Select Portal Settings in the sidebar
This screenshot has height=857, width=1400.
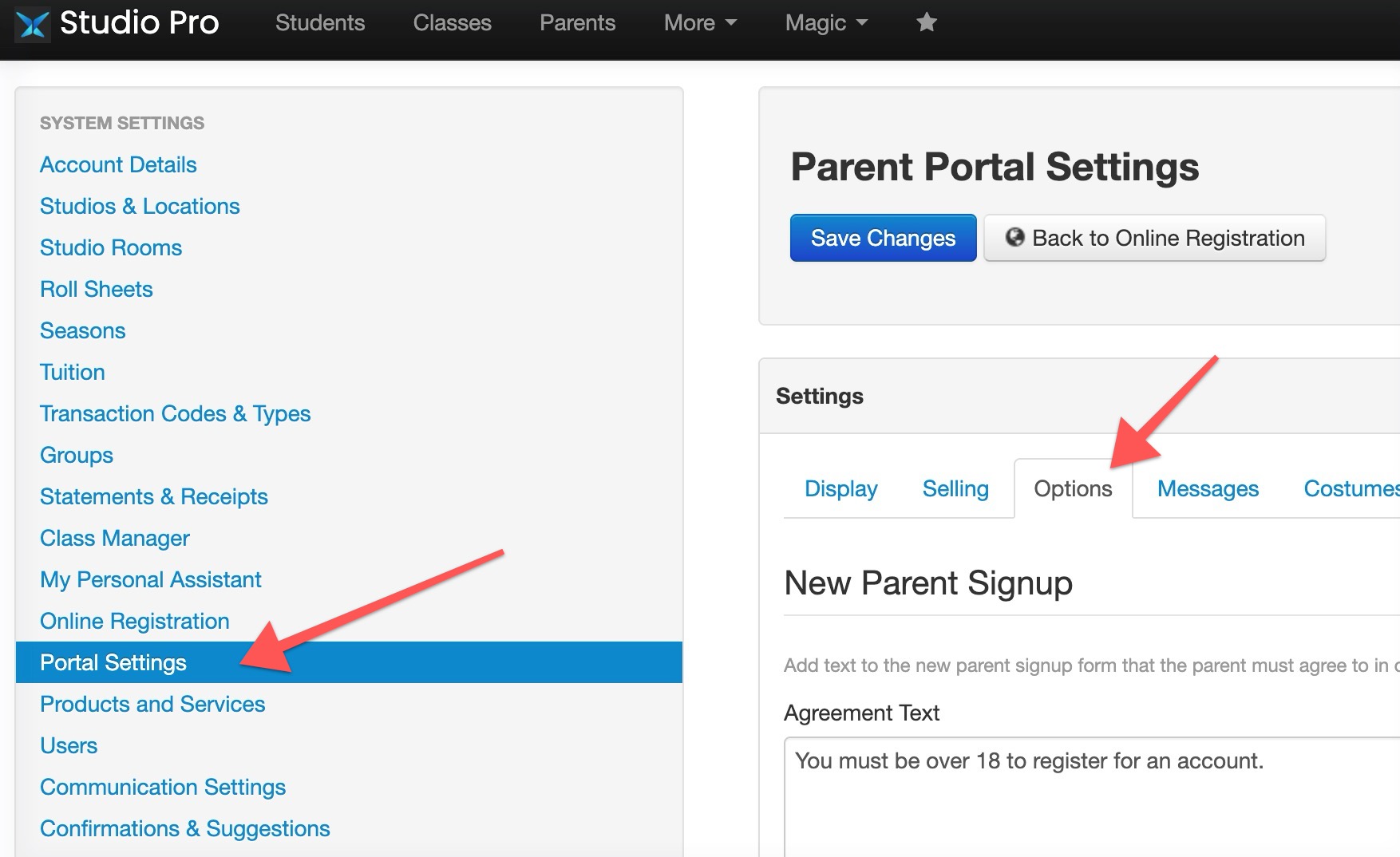[349, 662]
